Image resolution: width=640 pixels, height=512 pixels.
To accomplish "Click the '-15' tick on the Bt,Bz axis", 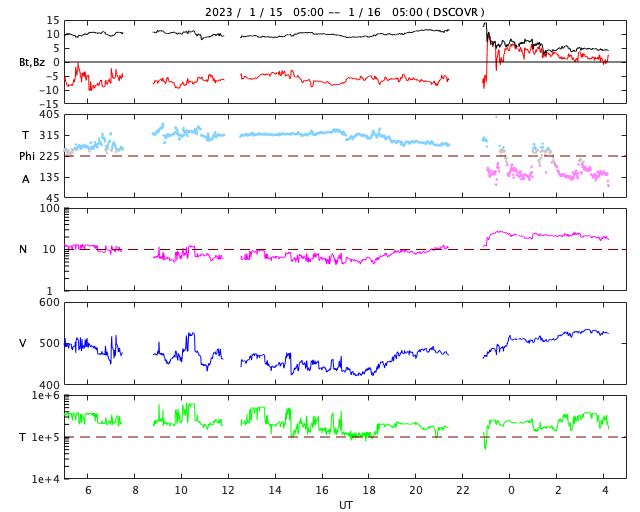I will pyautogui.click(x=49, y=104).
